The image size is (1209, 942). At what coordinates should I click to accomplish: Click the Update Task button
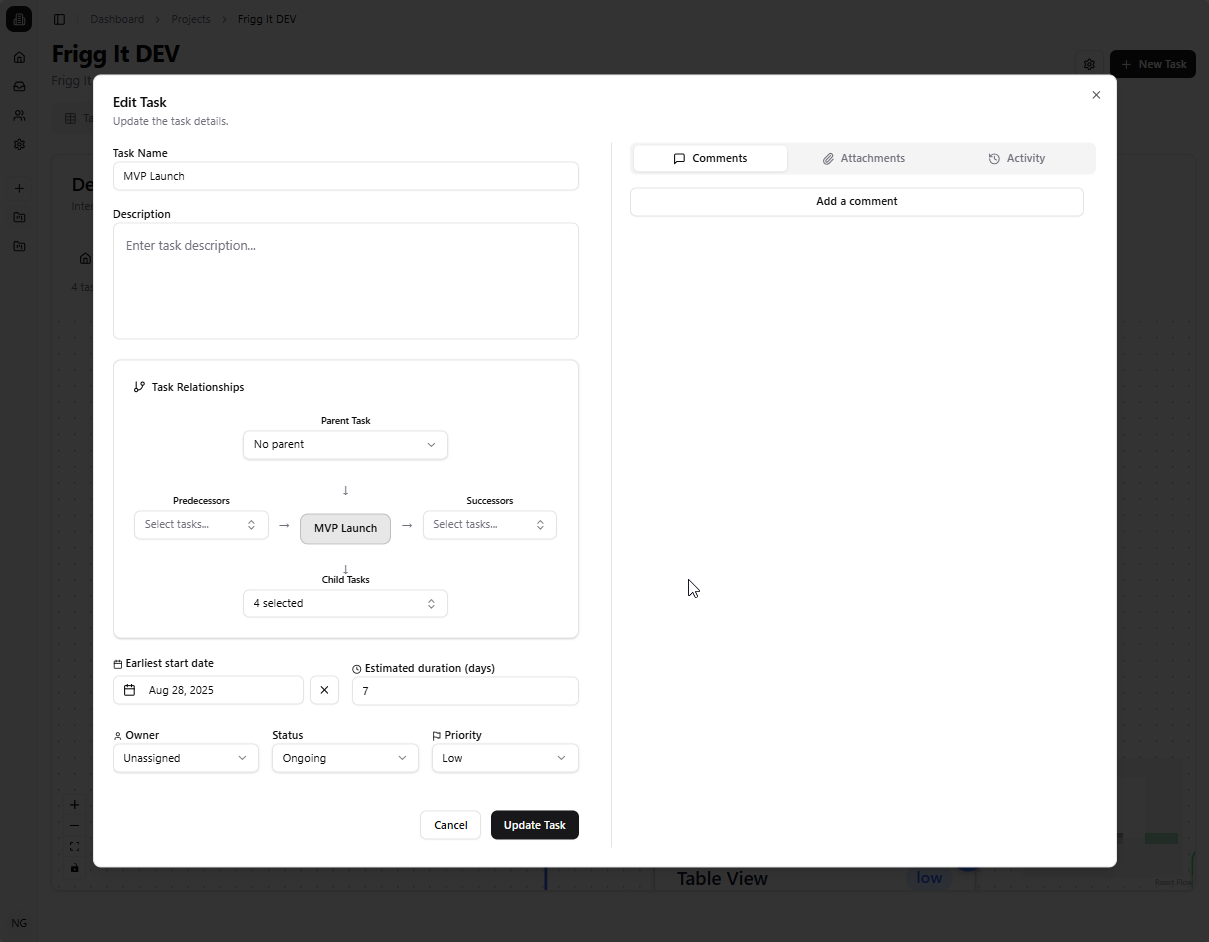pyautogui.click(x=535, y=825)
